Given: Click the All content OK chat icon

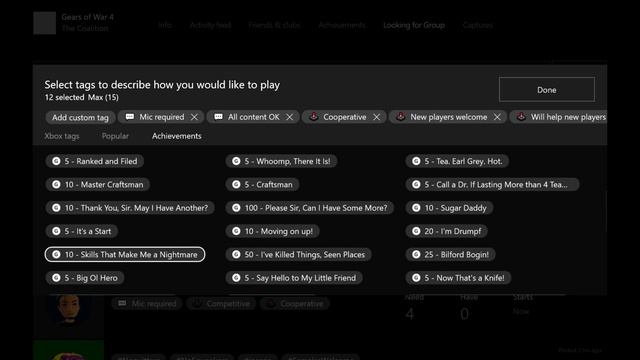Looking at the screenshot, I should [x=218, y=117].
